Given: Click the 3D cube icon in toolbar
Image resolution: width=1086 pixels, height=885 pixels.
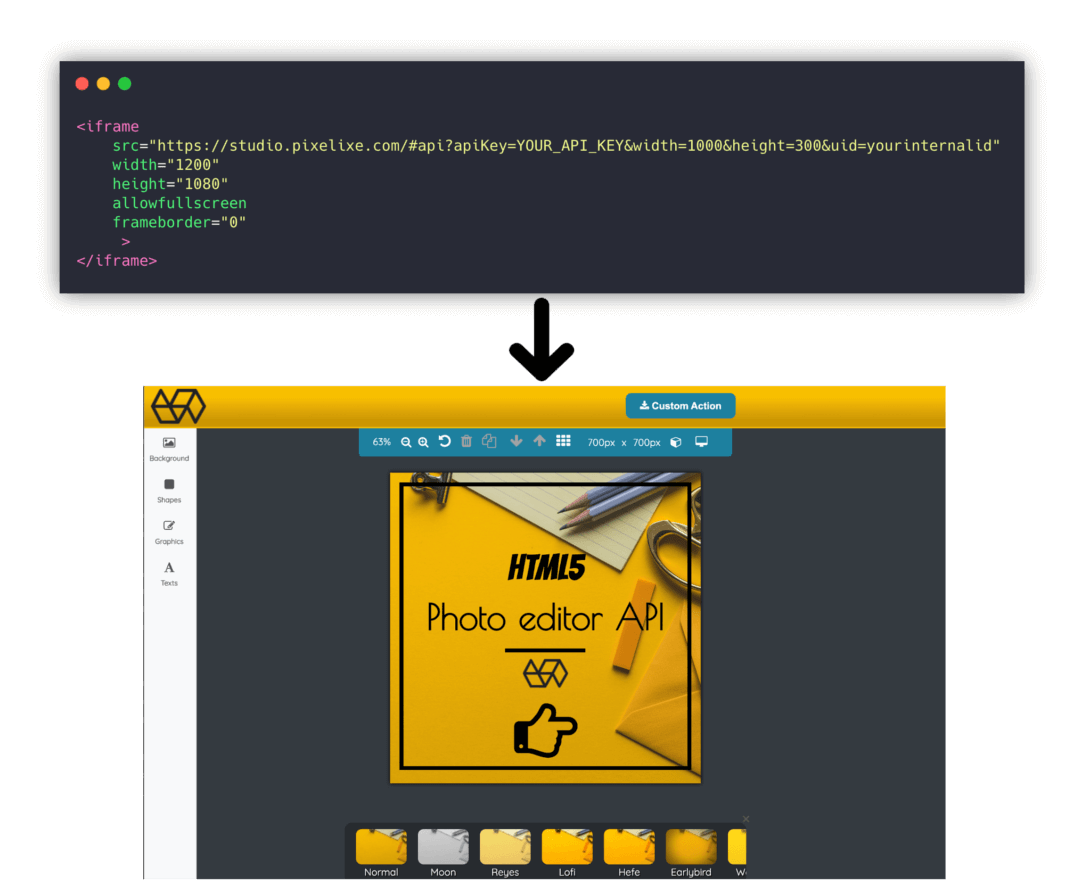Looking at the screenshot, I should click(x=676, y=441).
